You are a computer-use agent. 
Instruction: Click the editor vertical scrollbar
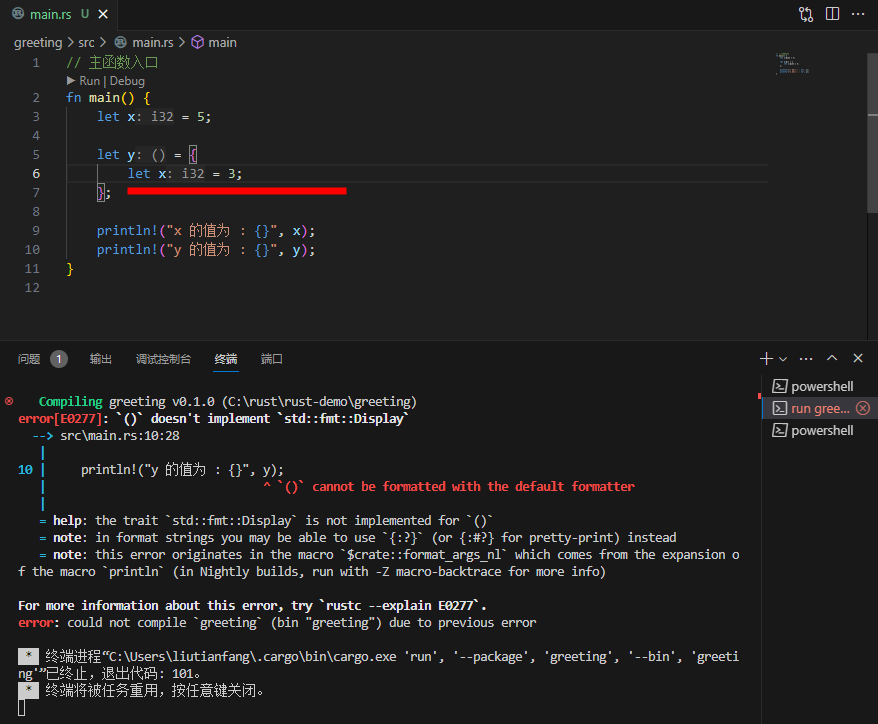872,133
